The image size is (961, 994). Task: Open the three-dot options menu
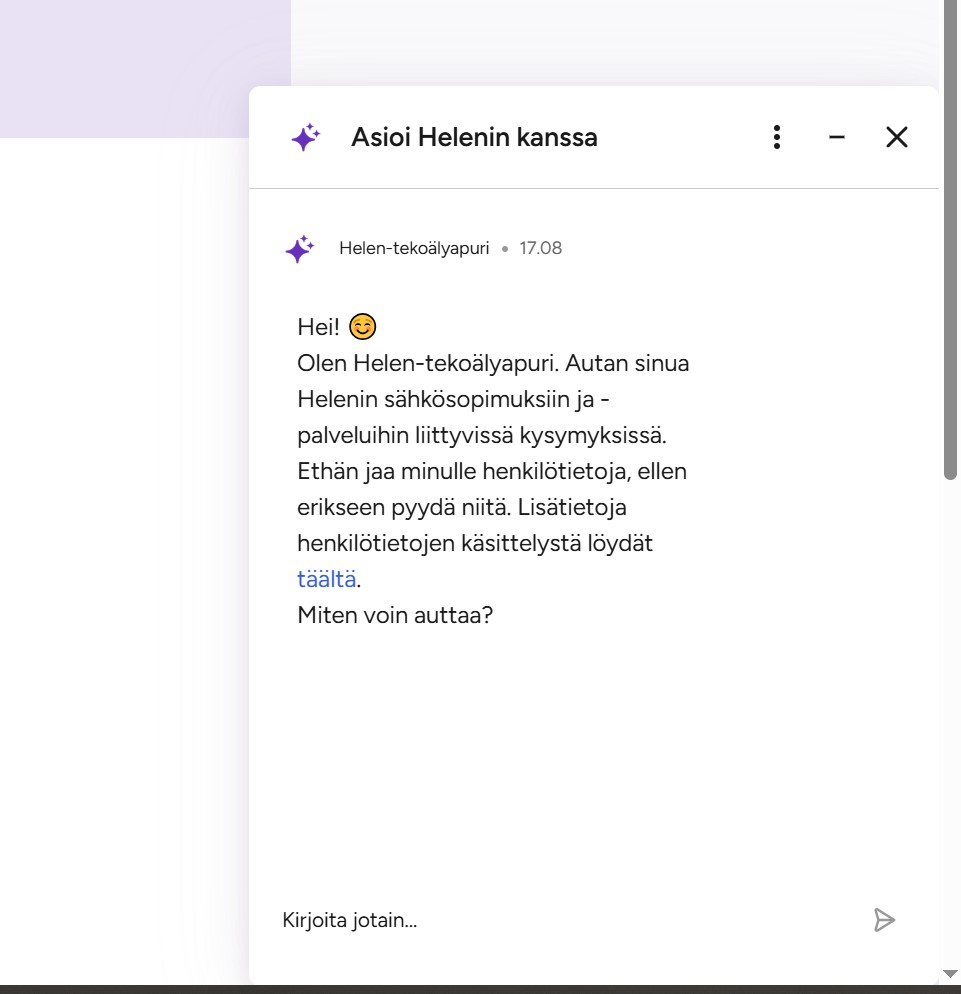click(x=776, y=137)
